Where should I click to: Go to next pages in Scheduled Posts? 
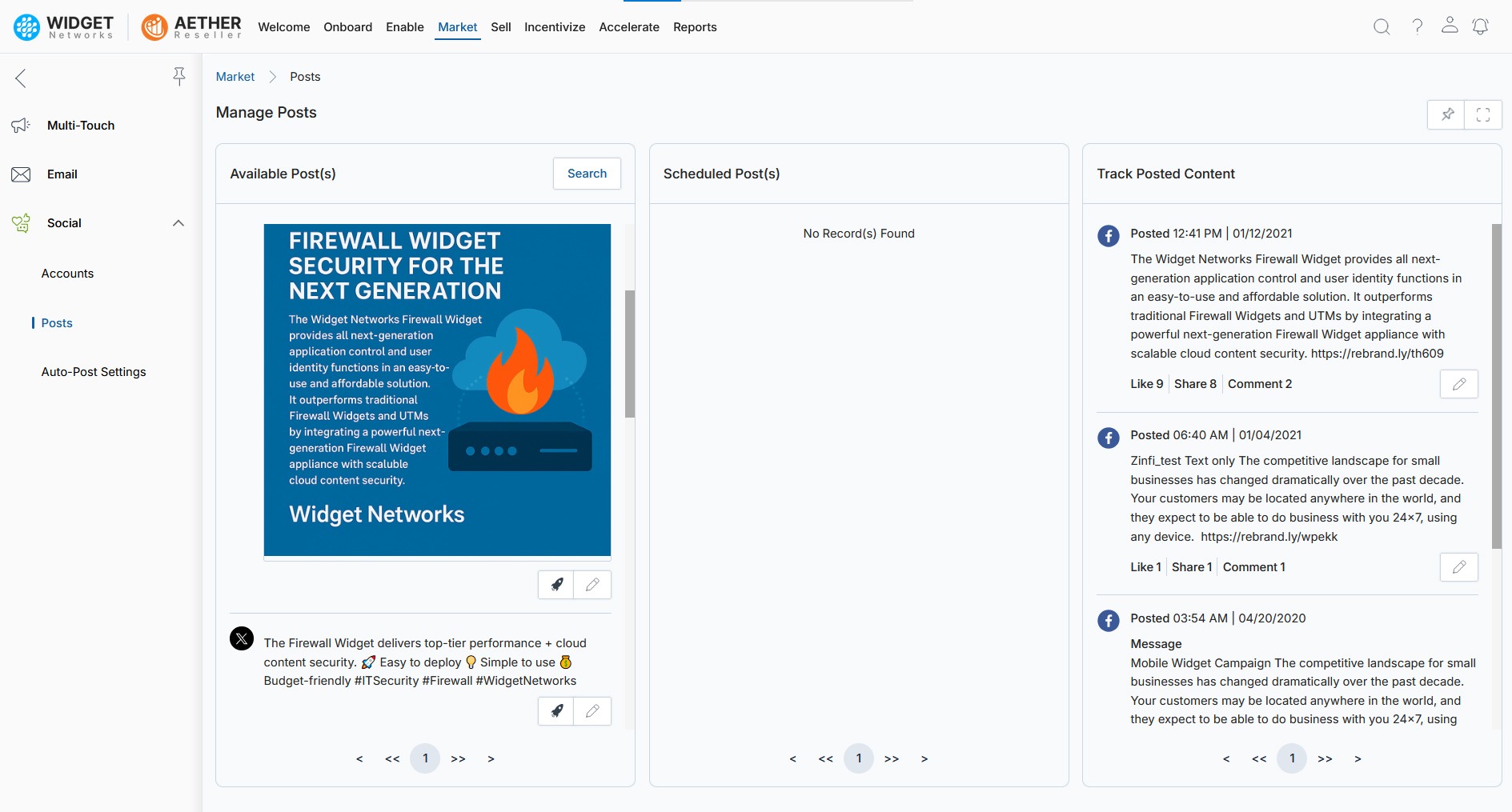pyautogui.click(x=892, y=758)
